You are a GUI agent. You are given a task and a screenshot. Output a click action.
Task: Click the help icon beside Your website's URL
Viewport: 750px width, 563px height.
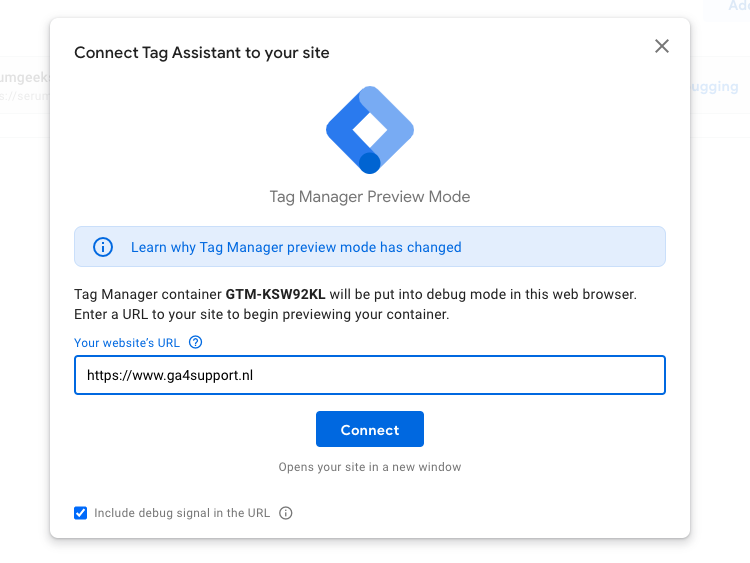[x=196, y=342]
